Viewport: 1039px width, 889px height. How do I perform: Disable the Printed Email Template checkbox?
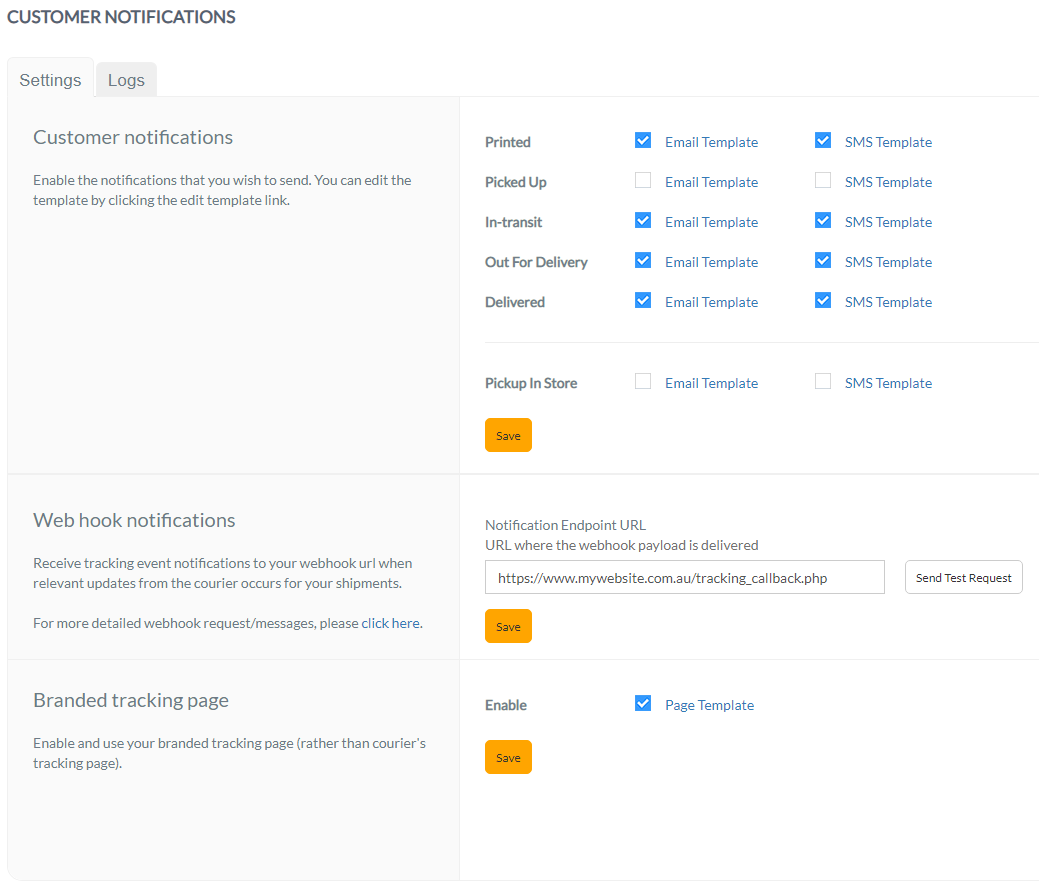tap(643, 140)
